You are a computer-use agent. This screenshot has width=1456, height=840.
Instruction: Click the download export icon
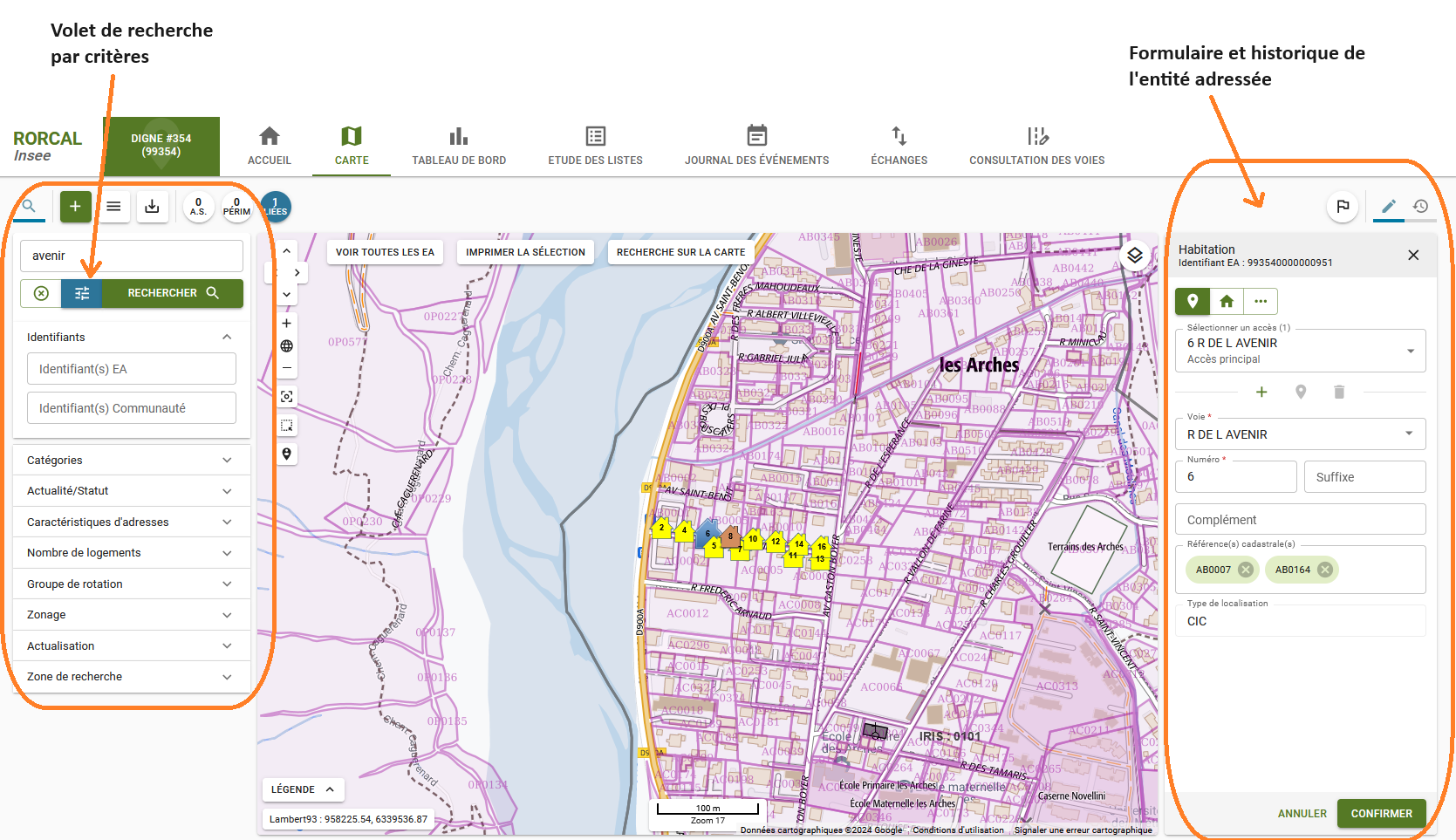click(152, 207)
